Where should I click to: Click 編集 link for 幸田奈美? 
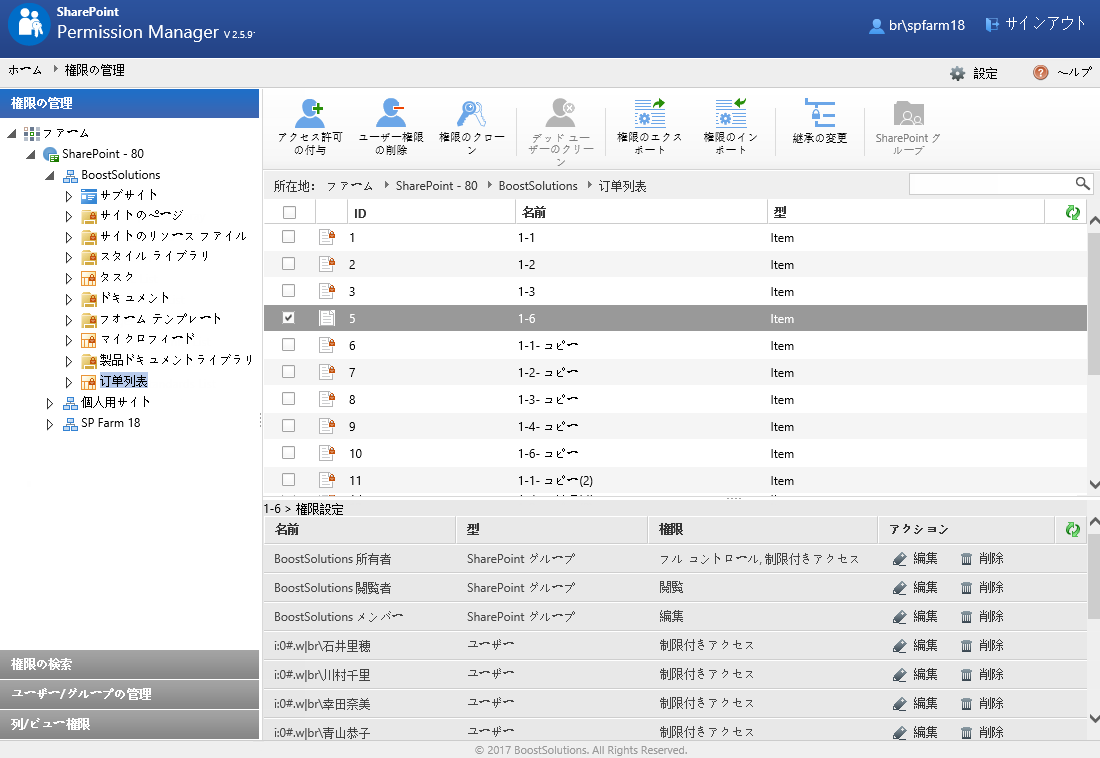click(925, 703)
